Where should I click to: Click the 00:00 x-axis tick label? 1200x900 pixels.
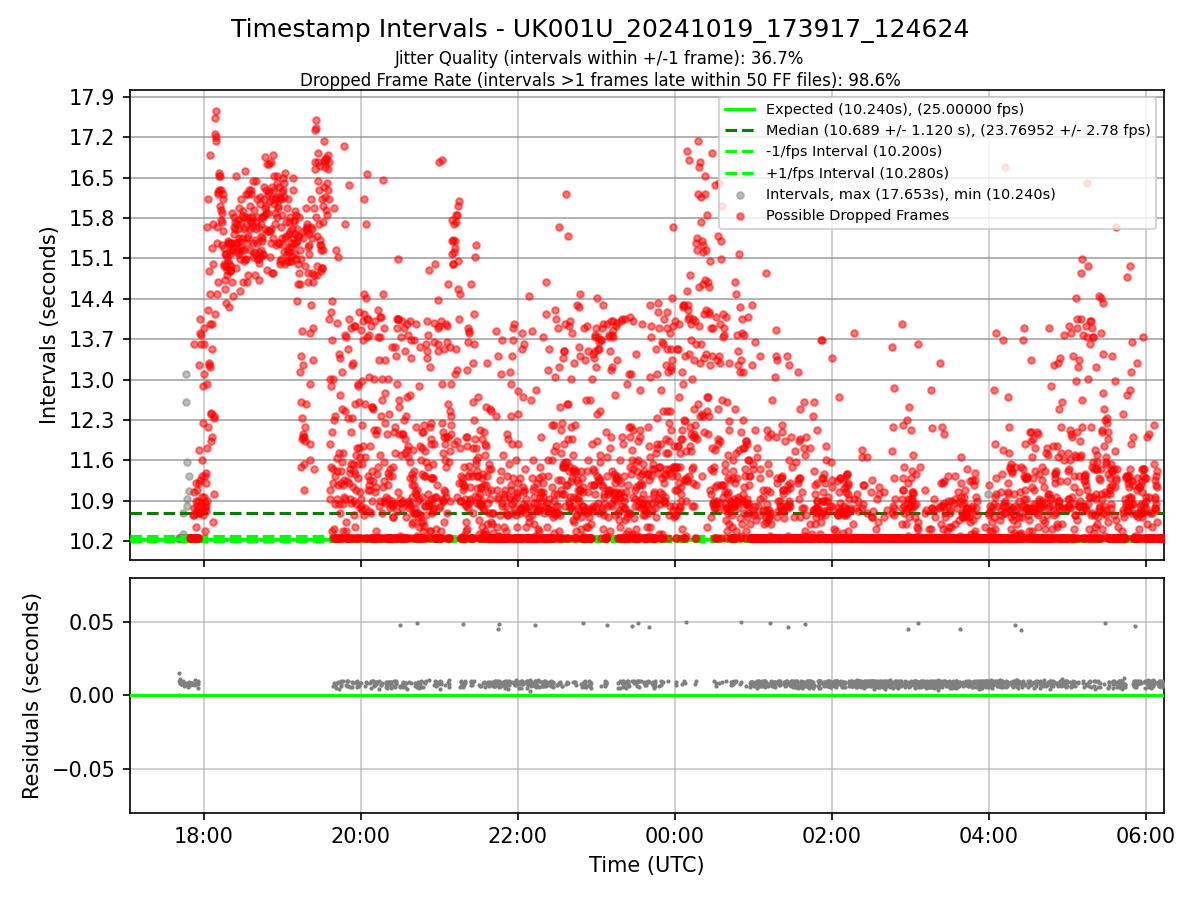click(x=675, y=834)
